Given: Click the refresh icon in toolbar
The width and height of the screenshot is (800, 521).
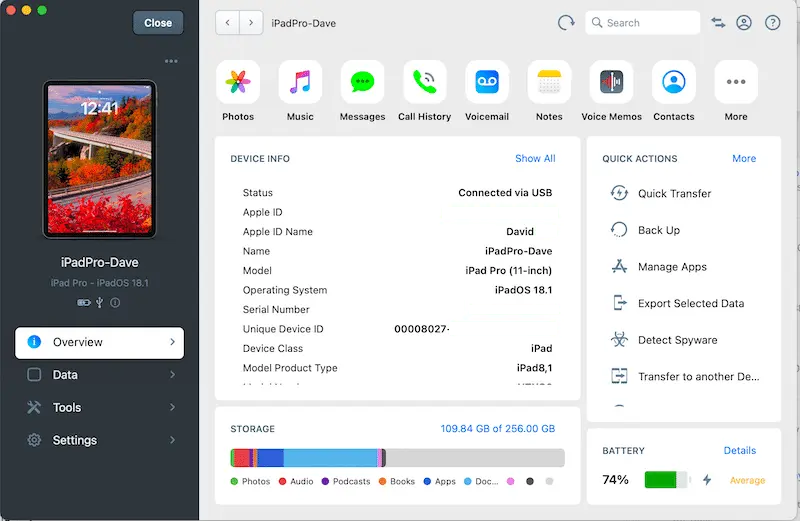Looking at the screenshot, I should (x=566, y=22).
